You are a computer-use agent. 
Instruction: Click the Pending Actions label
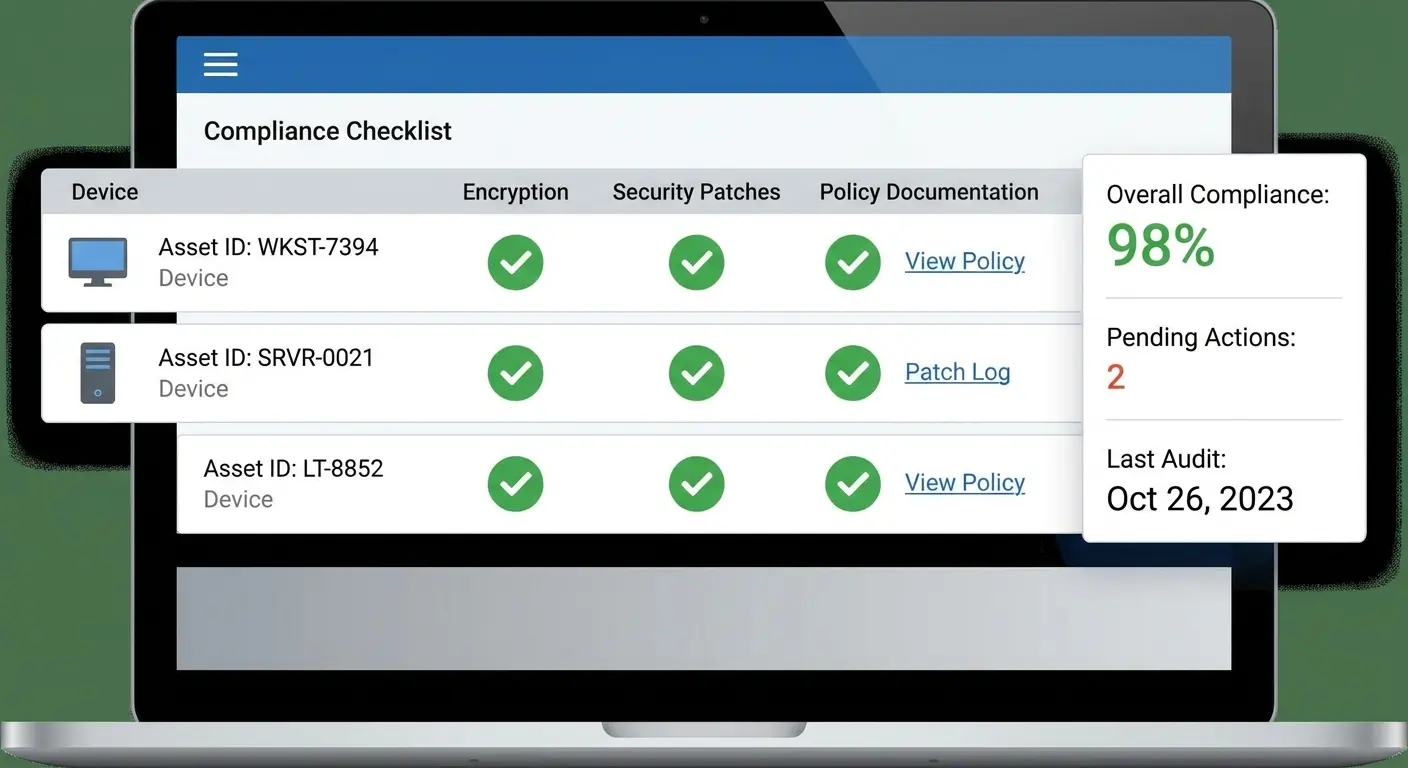[x=1201, y=338]
